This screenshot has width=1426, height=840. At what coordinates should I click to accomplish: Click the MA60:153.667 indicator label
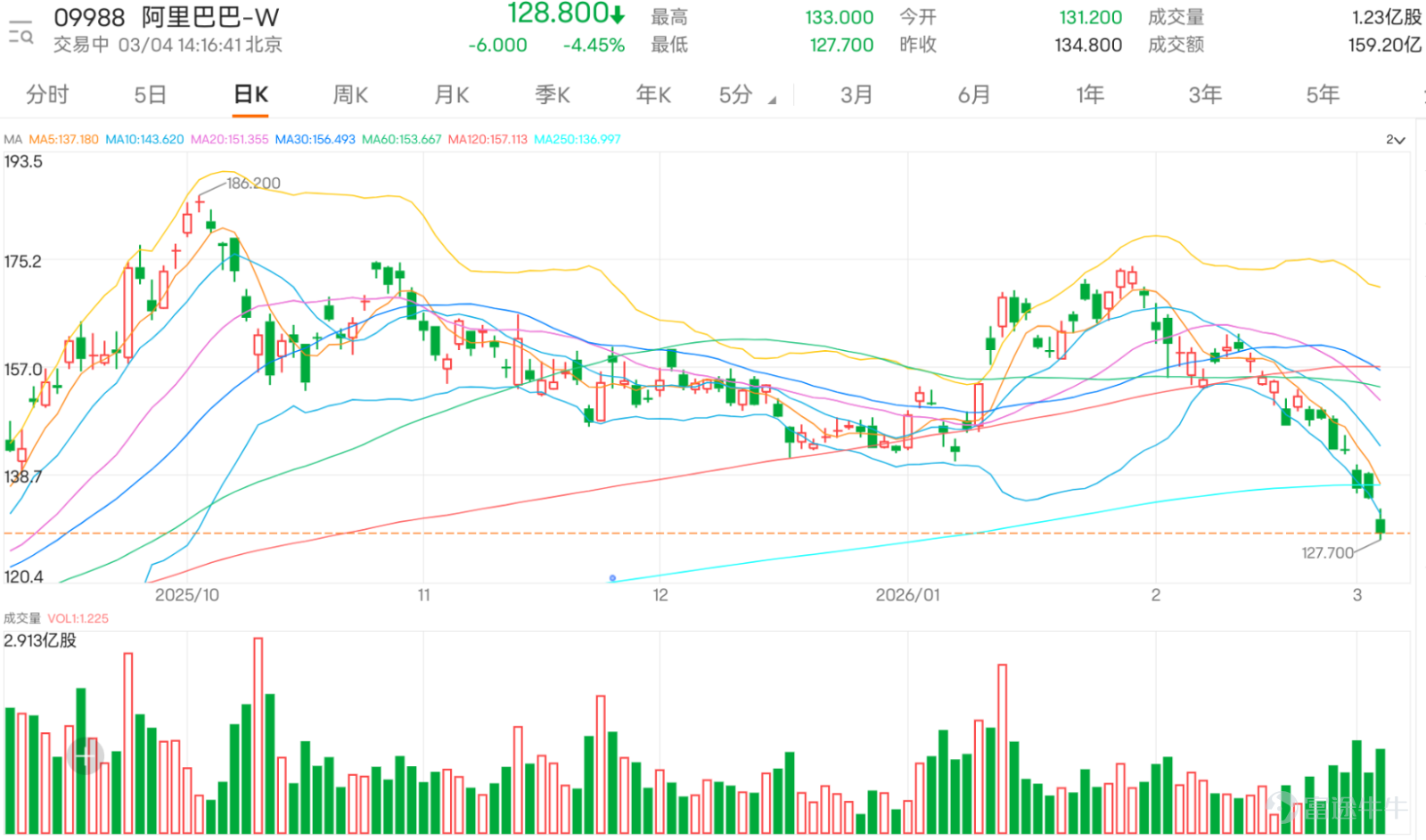(401, 140)
